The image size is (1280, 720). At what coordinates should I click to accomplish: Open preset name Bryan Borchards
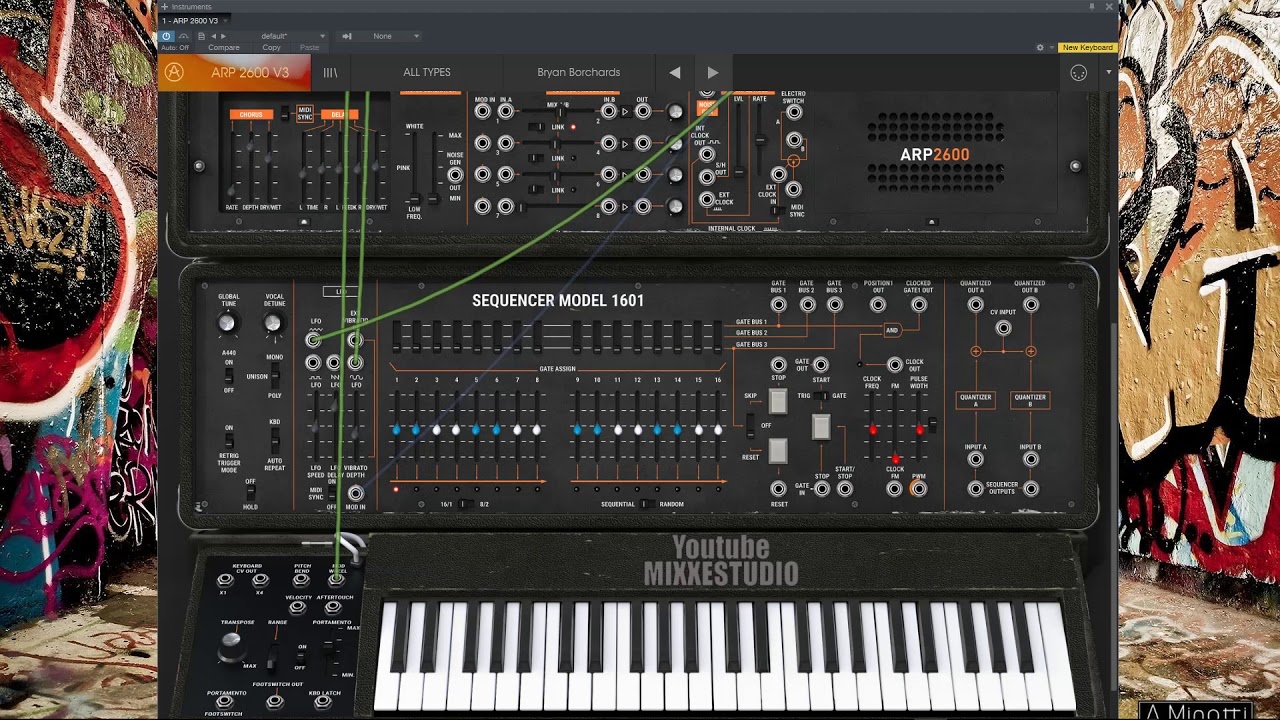579,72
